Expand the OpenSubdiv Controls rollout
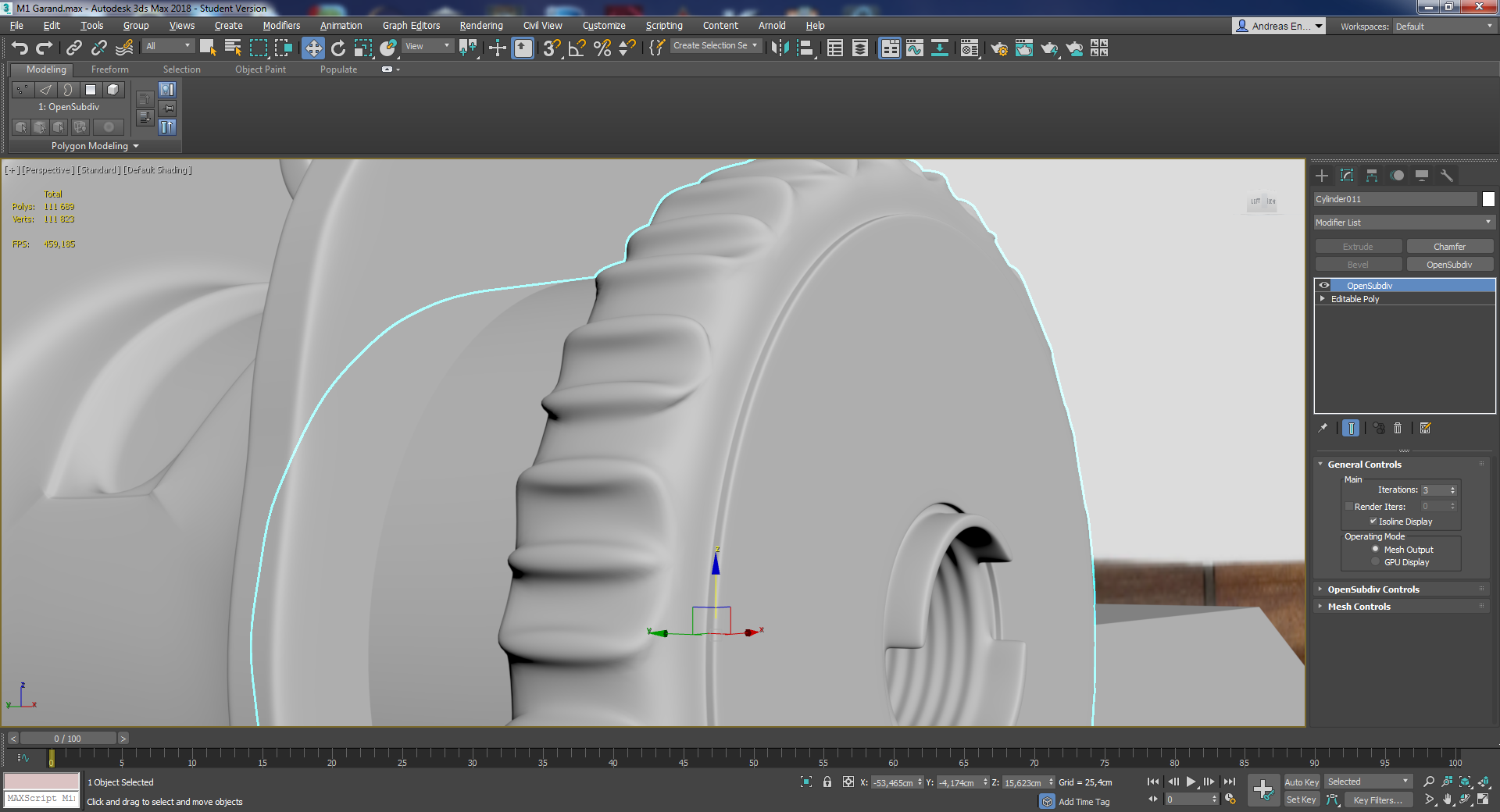Image resolution: width=1500 pixels, height=812 pixels. [x=1373, y=589]
